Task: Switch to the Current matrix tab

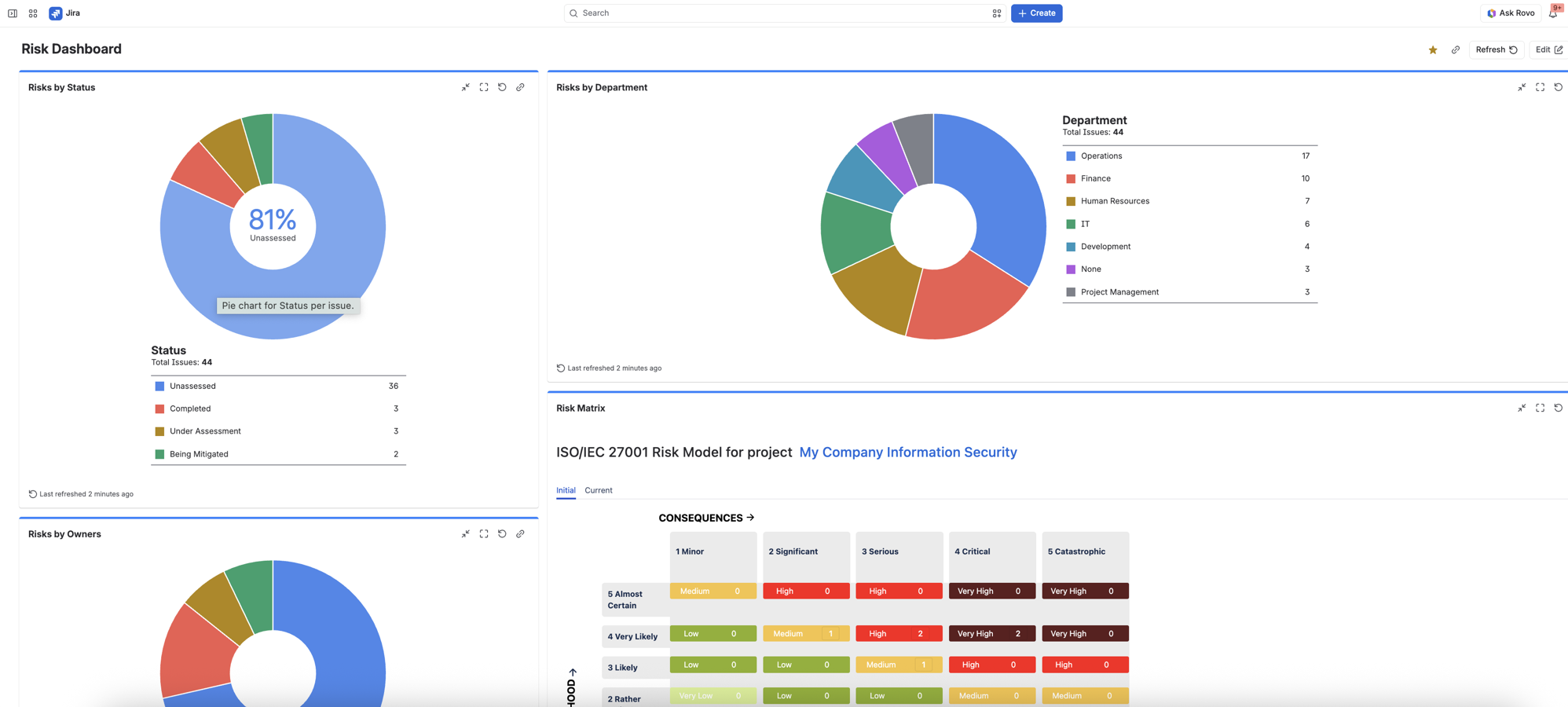Action: click(x=599, y=490)
